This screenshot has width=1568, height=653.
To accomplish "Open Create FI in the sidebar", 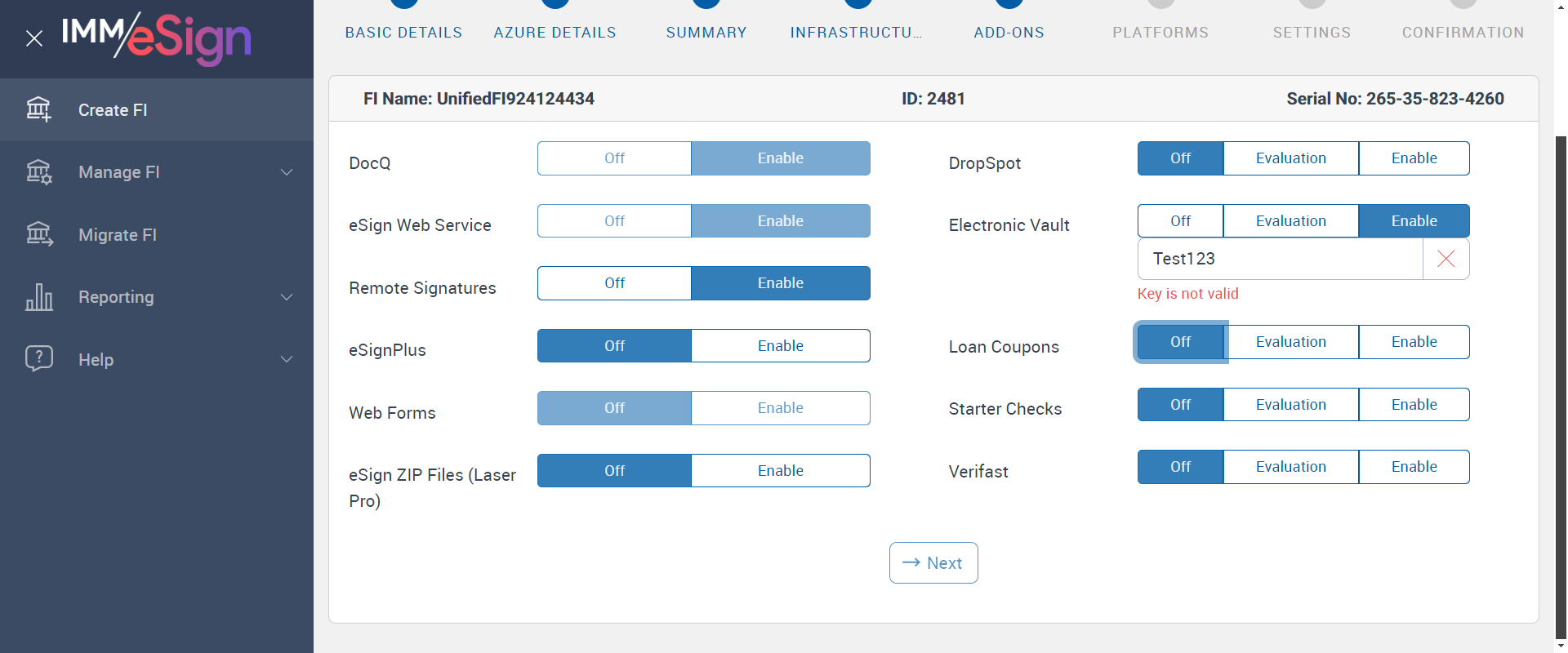I will tap(157, 110).
